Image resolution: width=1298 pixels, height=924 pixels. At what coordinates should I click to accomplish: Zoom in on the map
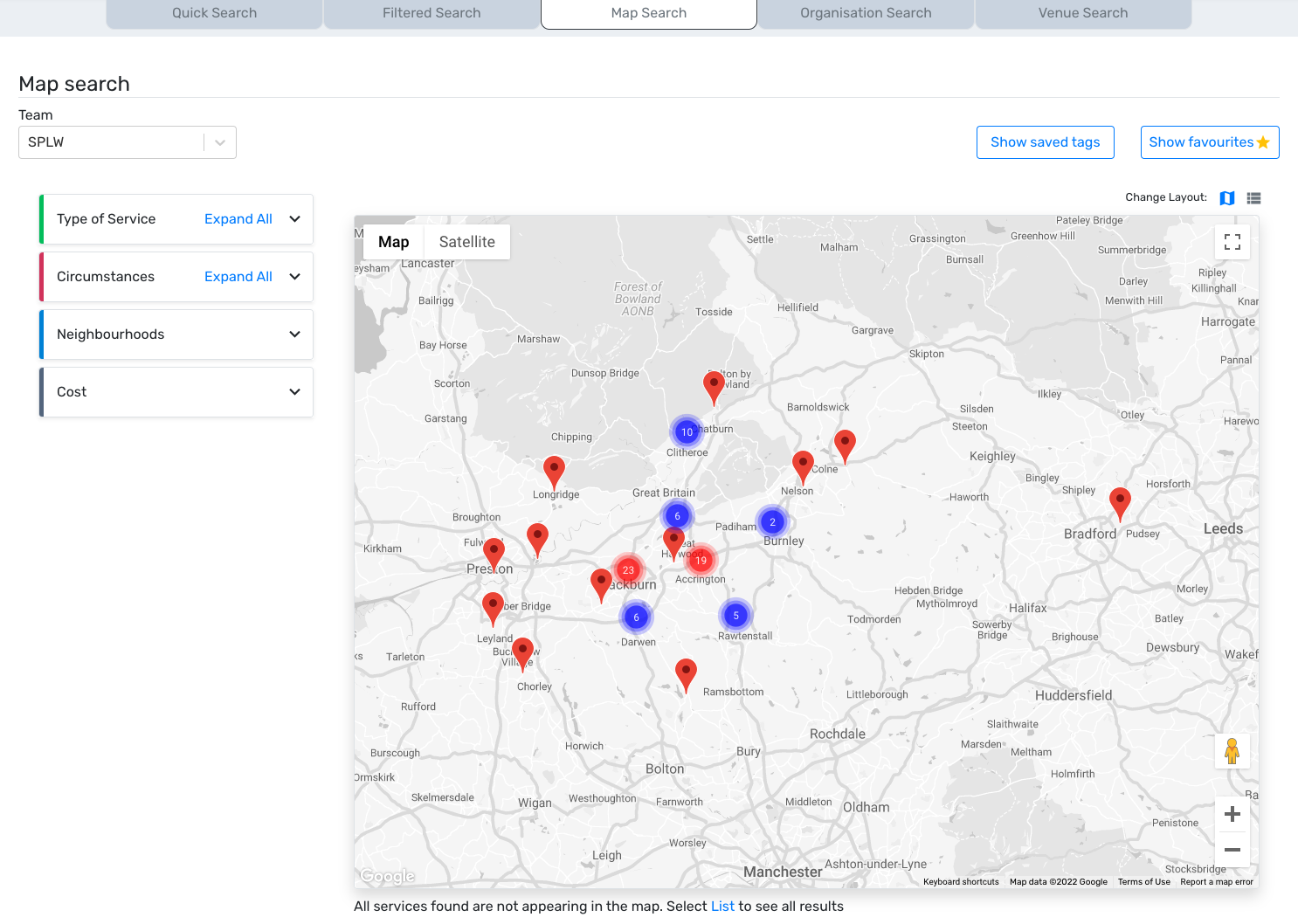1232,814
